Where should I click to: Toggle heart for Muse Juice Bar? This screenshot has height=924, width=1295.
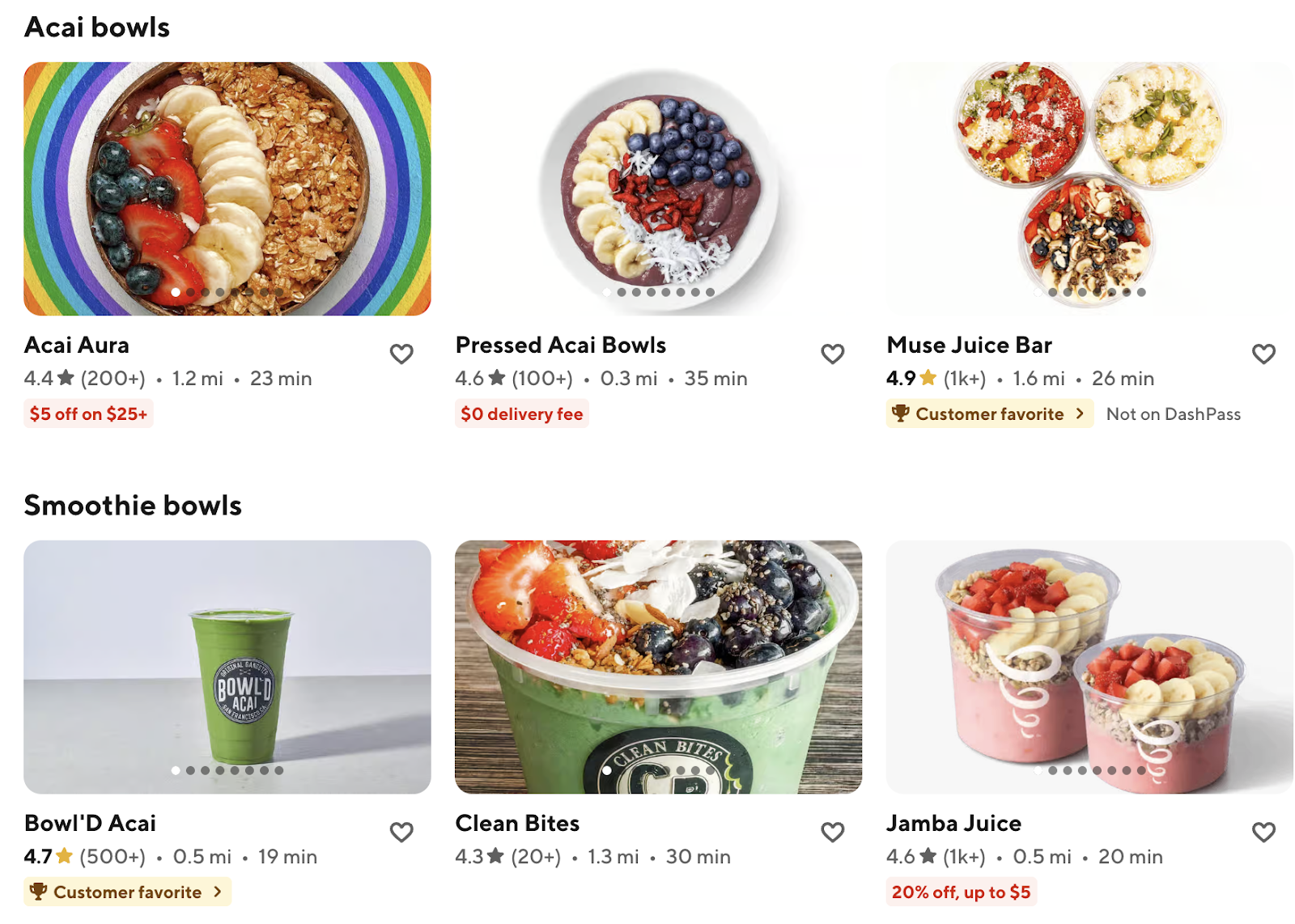1263,354
